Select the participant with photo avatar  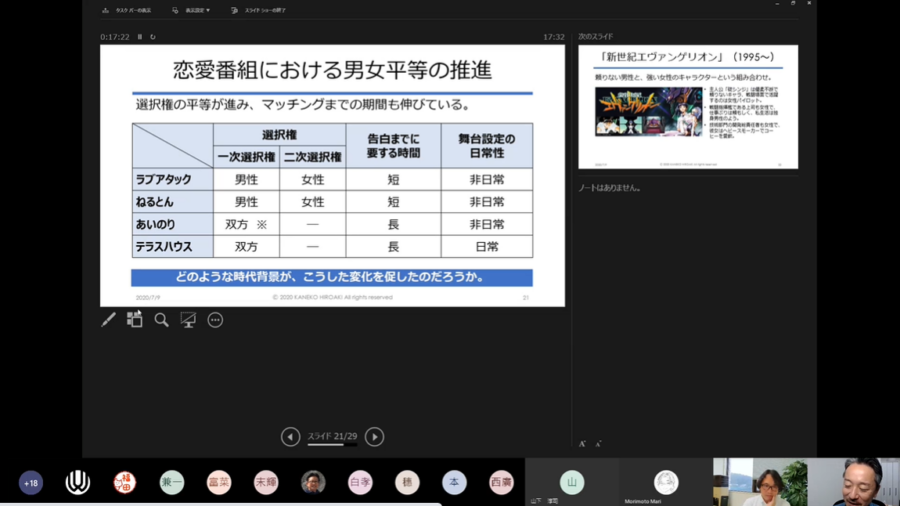tap(313, 482)
